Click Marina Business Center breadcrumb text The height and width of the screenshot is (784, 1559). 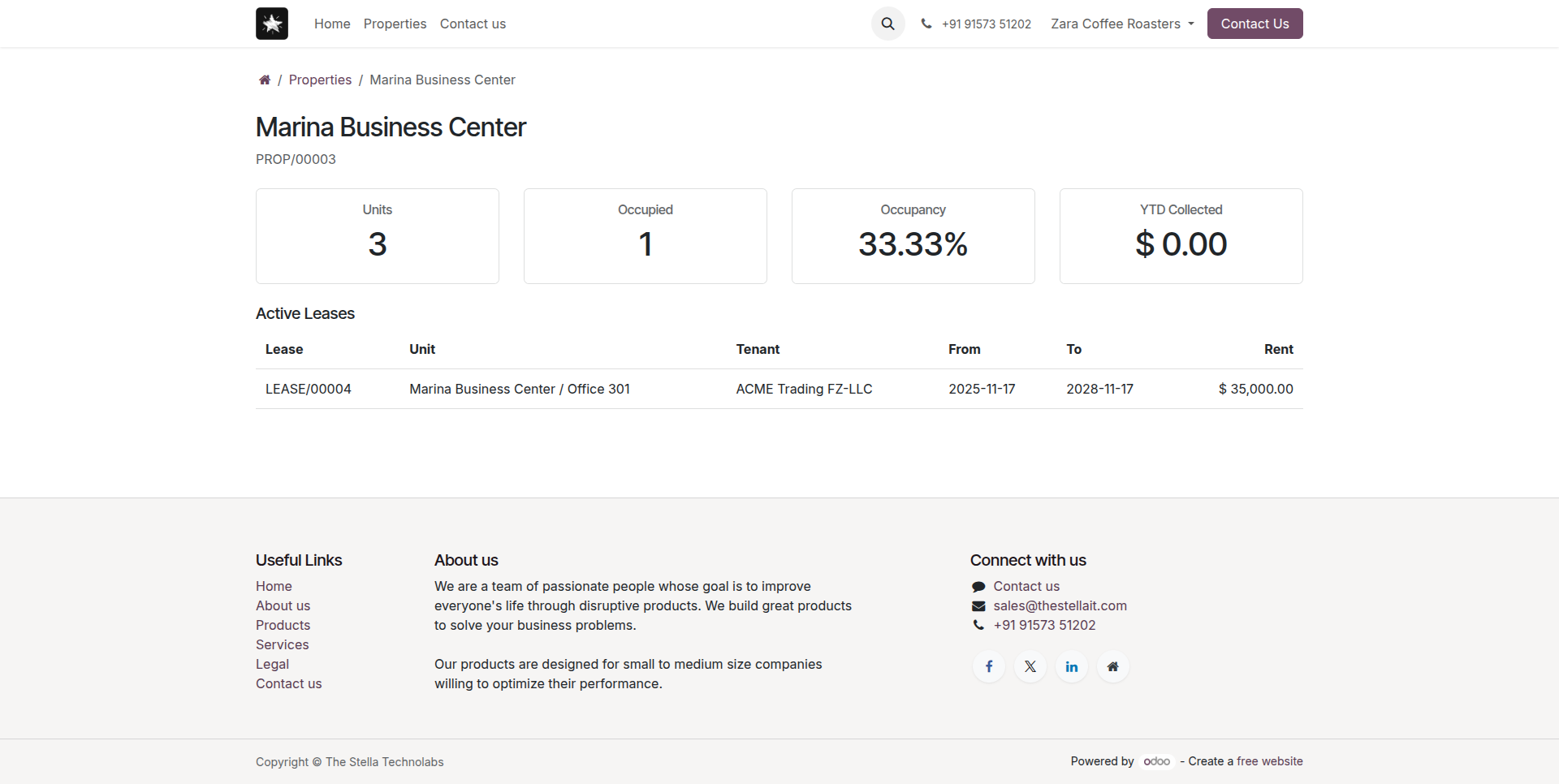443,80
